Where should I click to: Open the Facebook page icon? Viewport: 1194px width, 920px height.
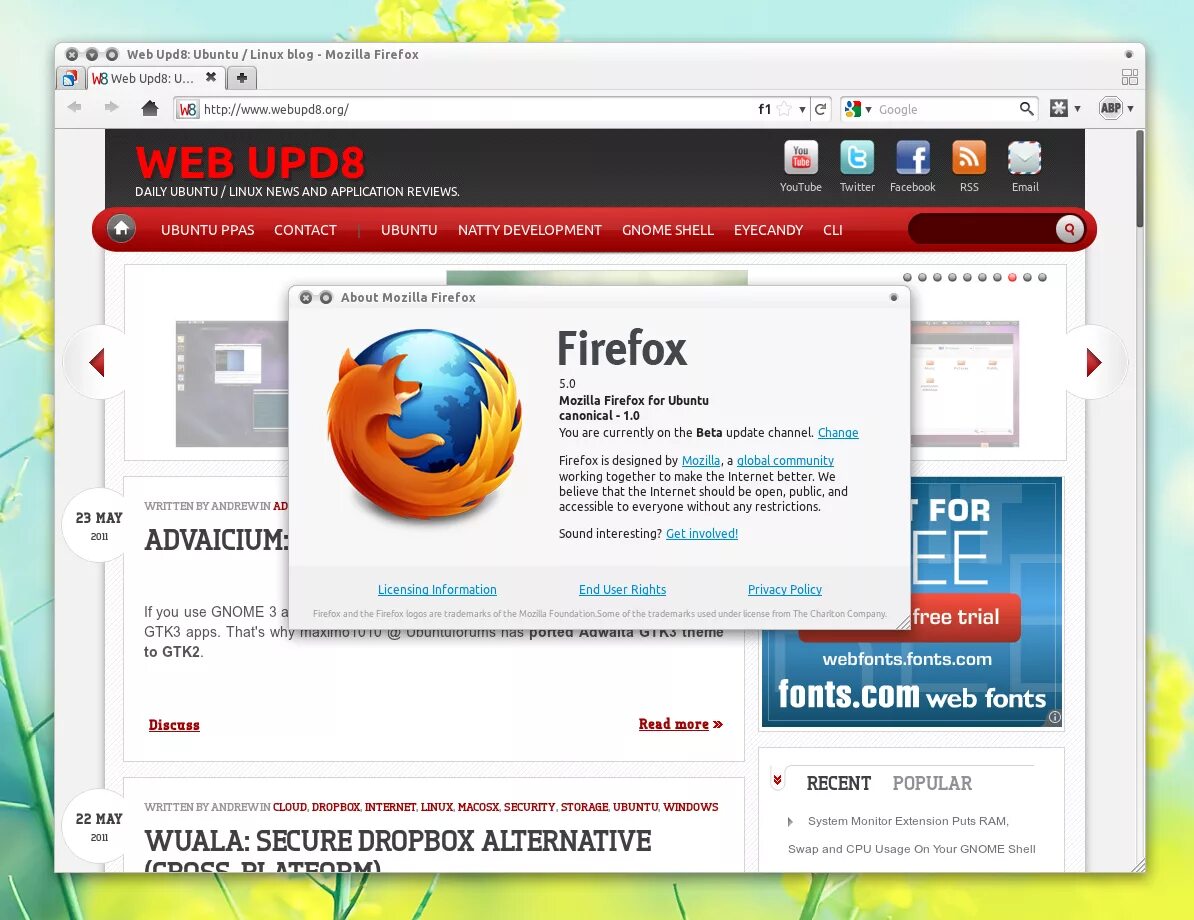pyautogui.click(x=913, y=158)
